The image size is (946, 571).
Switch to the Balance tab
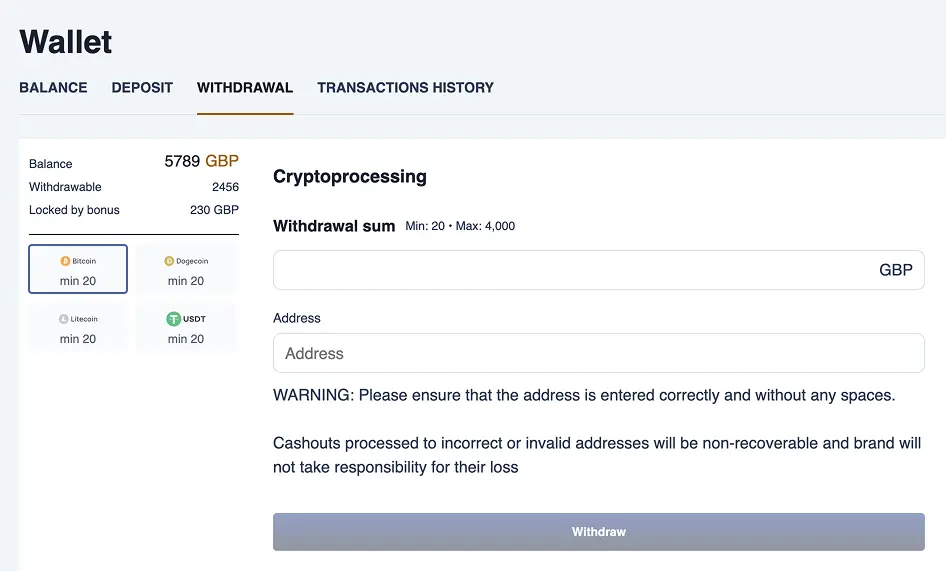point(53,88)
